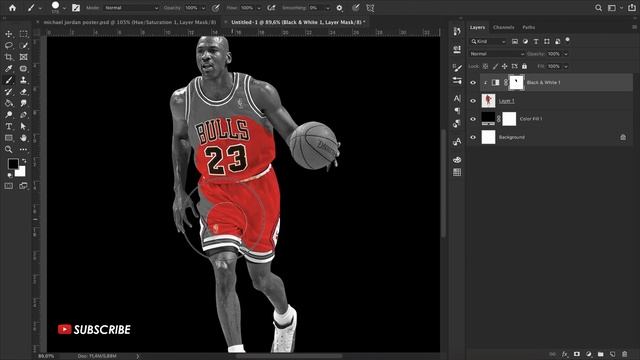640x360 pixels.
Task: Open the brush Opacity slider dropdown
Action: (x=203, y=8)
